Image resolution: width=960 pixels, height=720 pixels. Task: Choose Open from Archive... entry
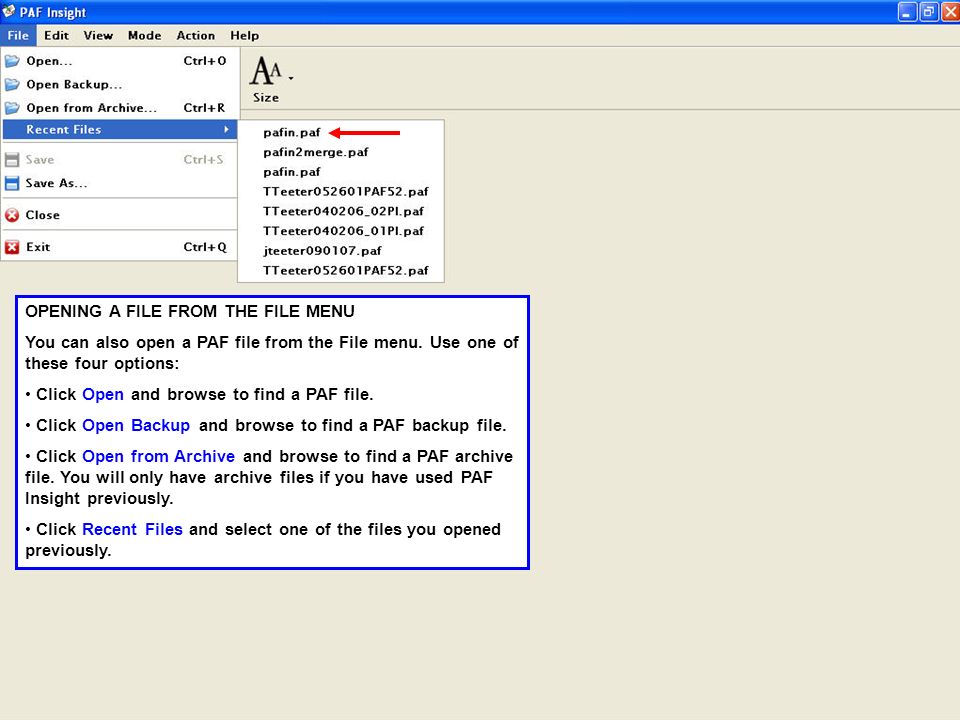pos(119,108)
